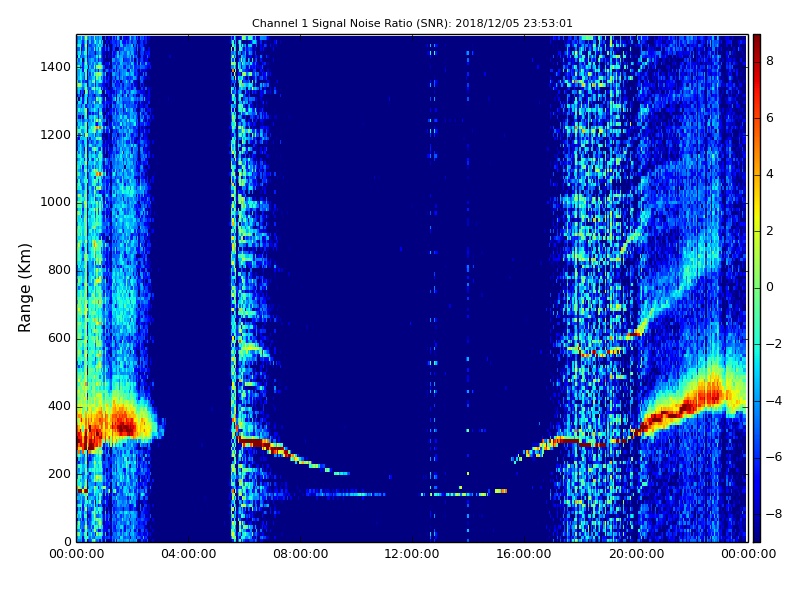Select the Range (Km) y-axis label
The height and width of the screenshot is (600, 800).
[x=24, y=288]
